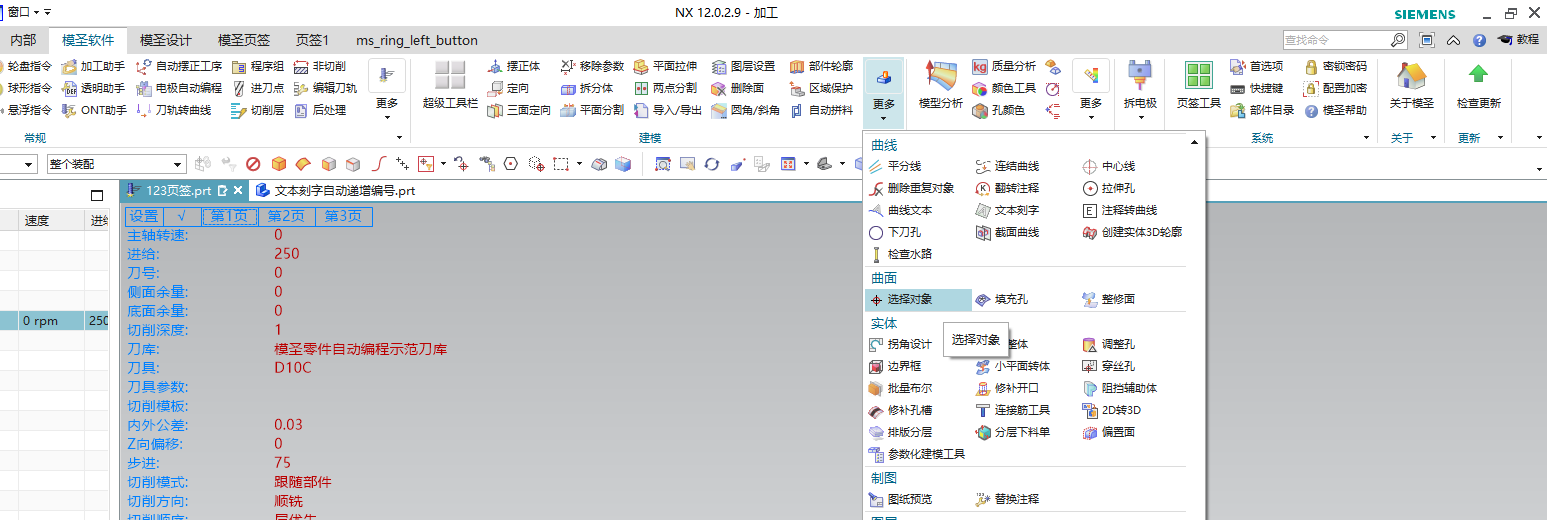Click 替换注释 replace annotation menu item
The image size is (1547, 520).
pos(1007,499)
